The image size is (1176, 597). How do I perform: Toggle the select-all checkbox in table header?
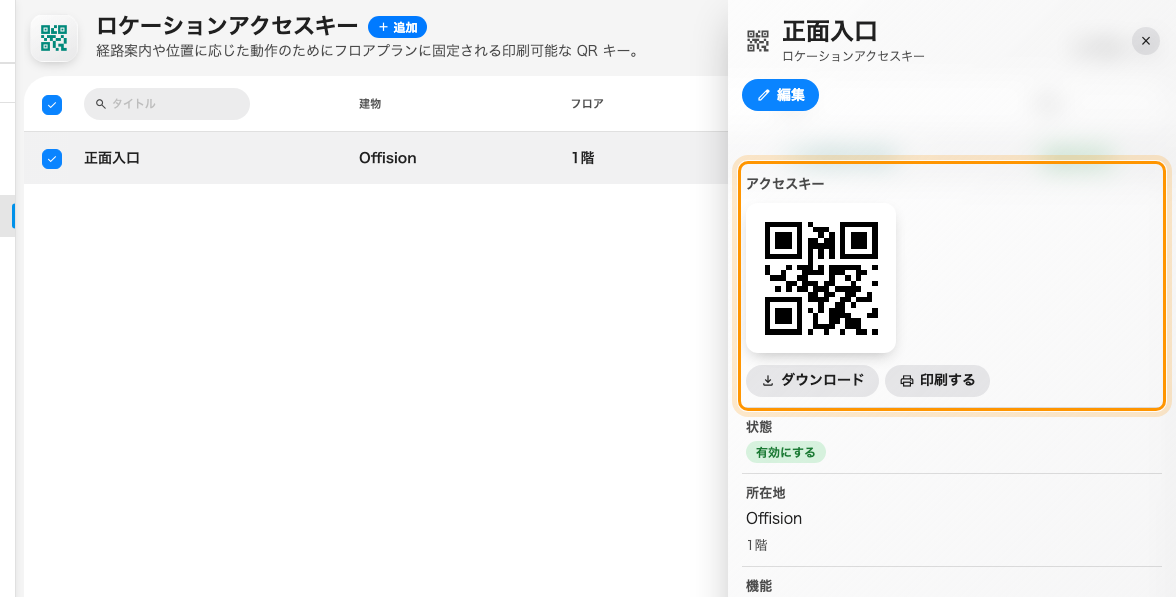pos(52,105)
